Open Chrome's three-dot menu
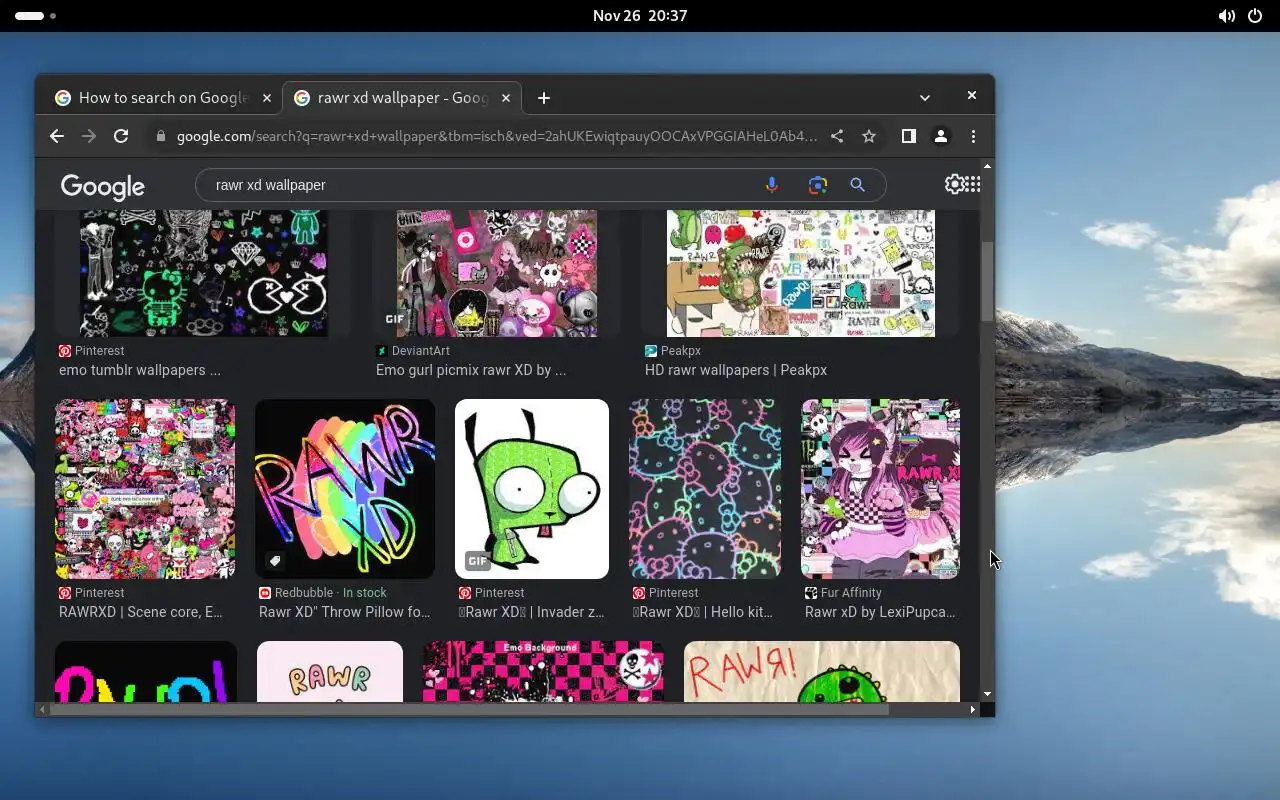The image size is (1280, 800). [x=973, y=136]
